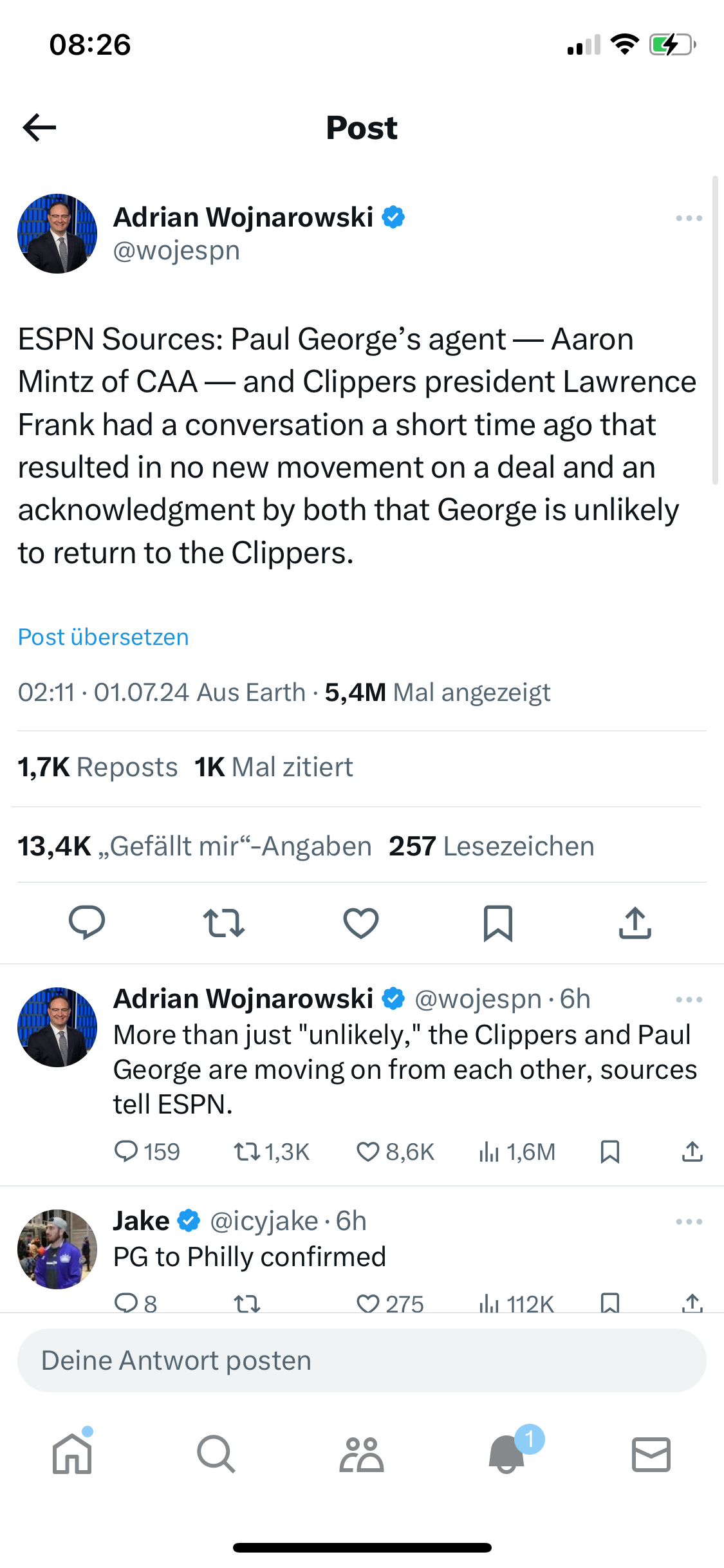View the 1,7K Reposts list

pos(98,767)
